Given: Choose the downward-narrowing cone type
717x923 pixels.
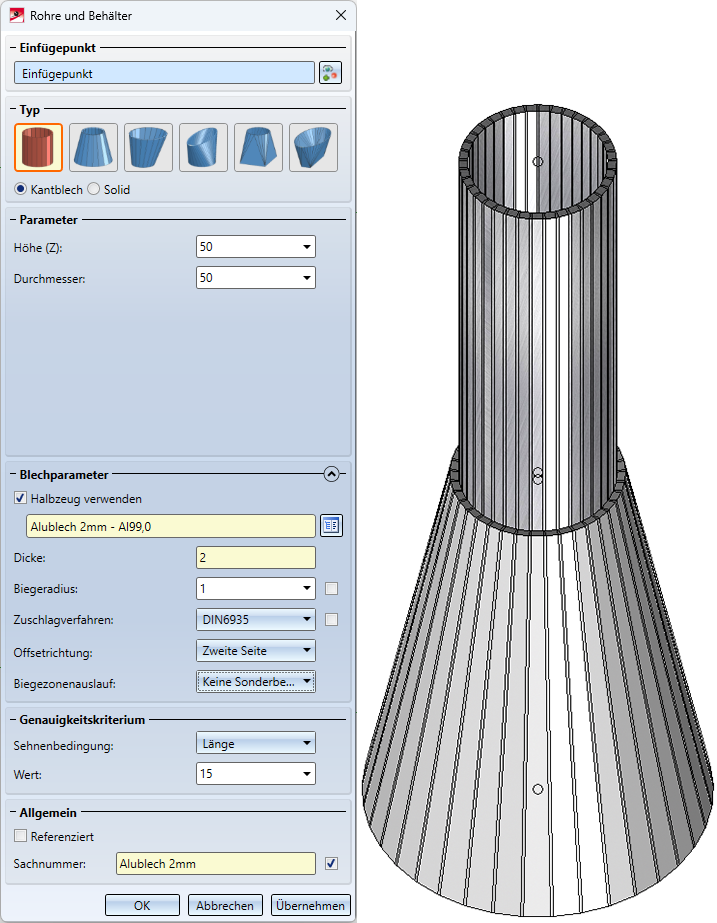Looking at the screenshot, I should (148, 147).
